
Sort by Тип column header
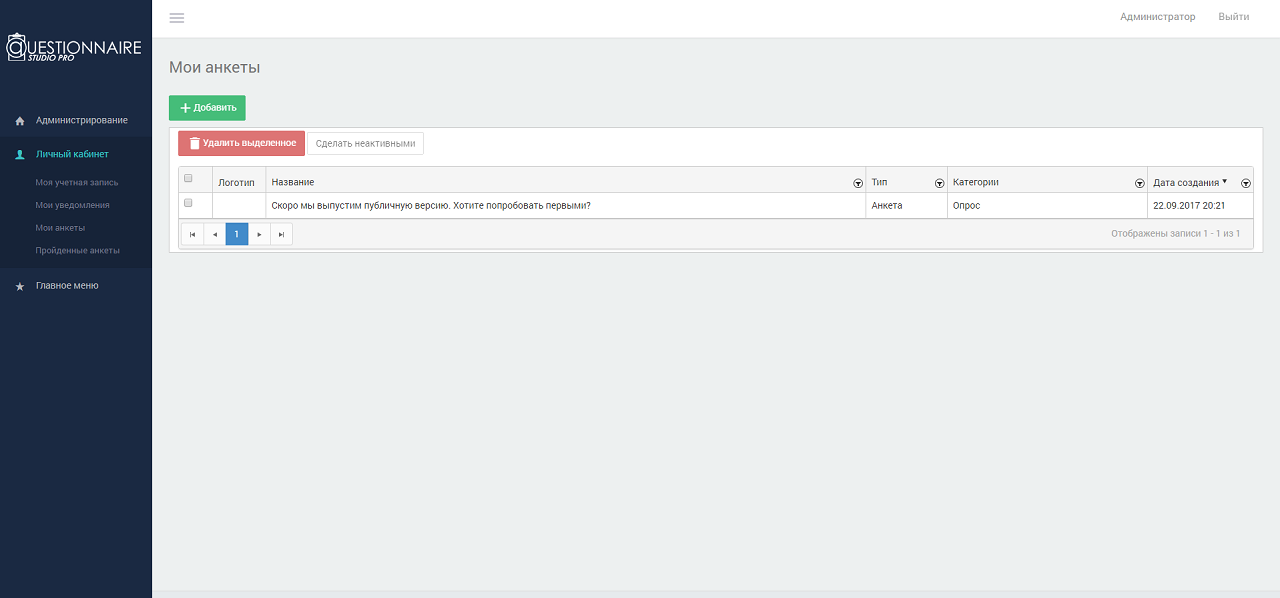tap(879, 182)
